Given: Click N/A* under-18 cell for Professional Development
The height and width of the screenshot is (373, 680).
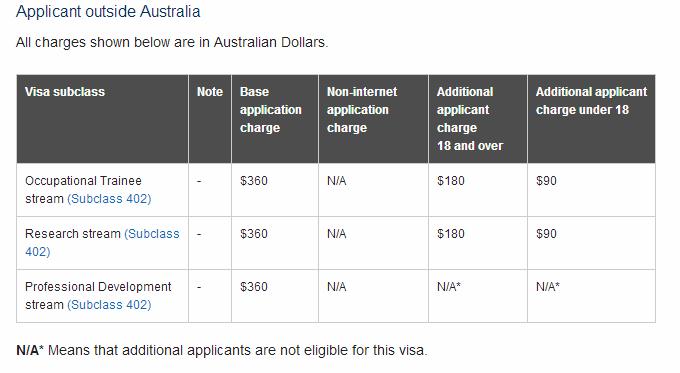Looking at the screenshot, I should click(x=548, y=287).
